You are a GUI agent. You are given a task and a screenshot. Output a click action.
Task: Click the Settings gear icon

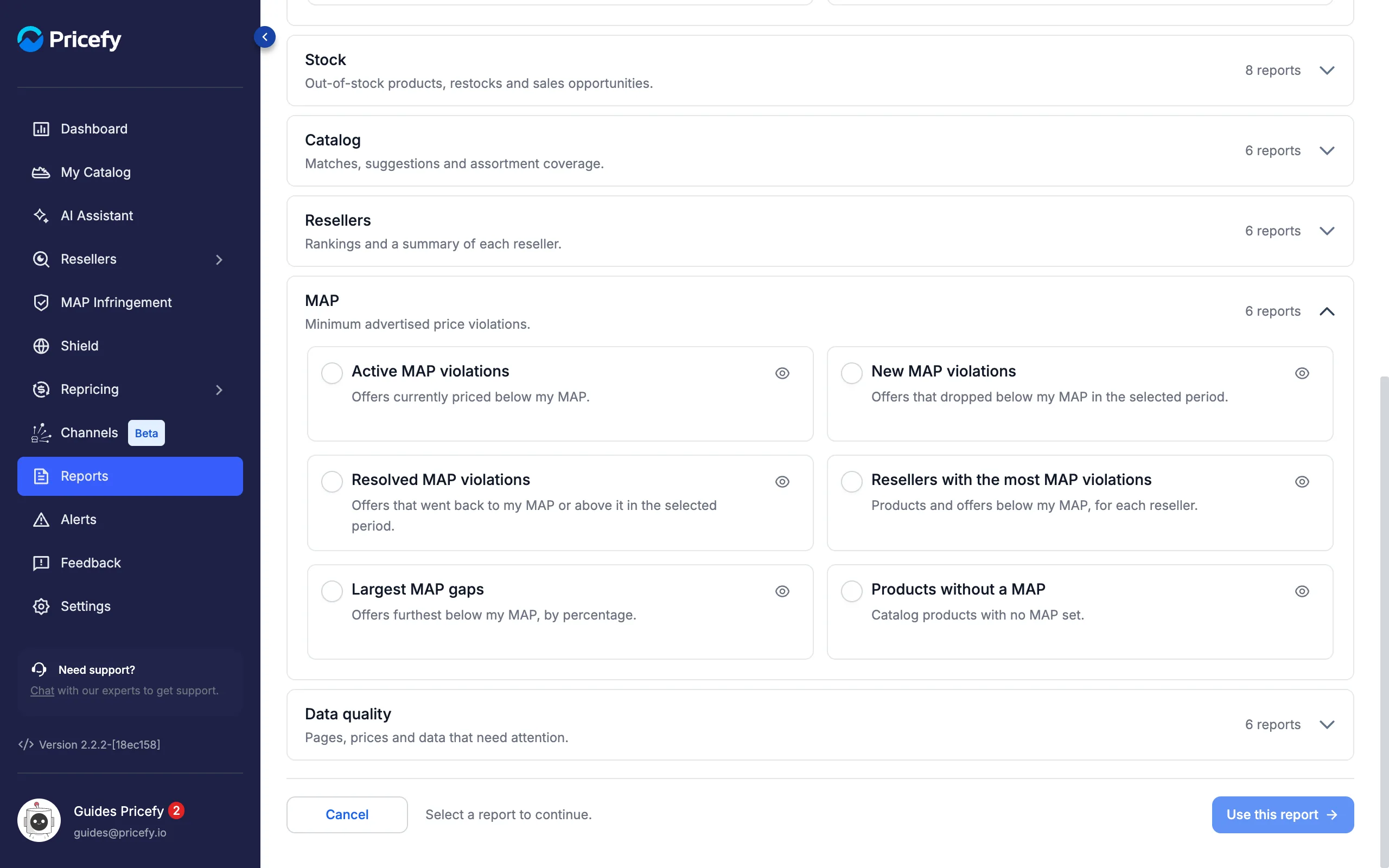click(41, 606)
